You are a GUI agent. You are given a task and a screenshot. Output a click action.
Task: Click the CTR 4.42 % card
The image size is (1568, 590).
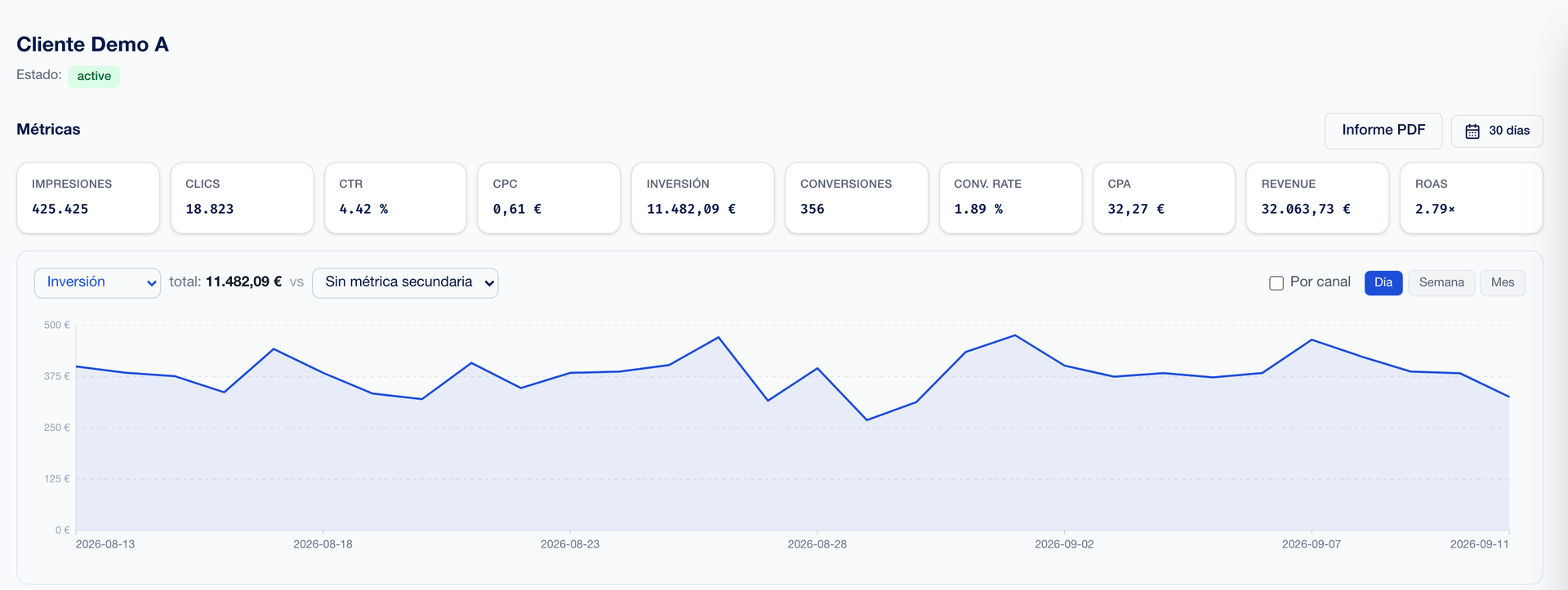pyautogui.click(x=395, y=198)
